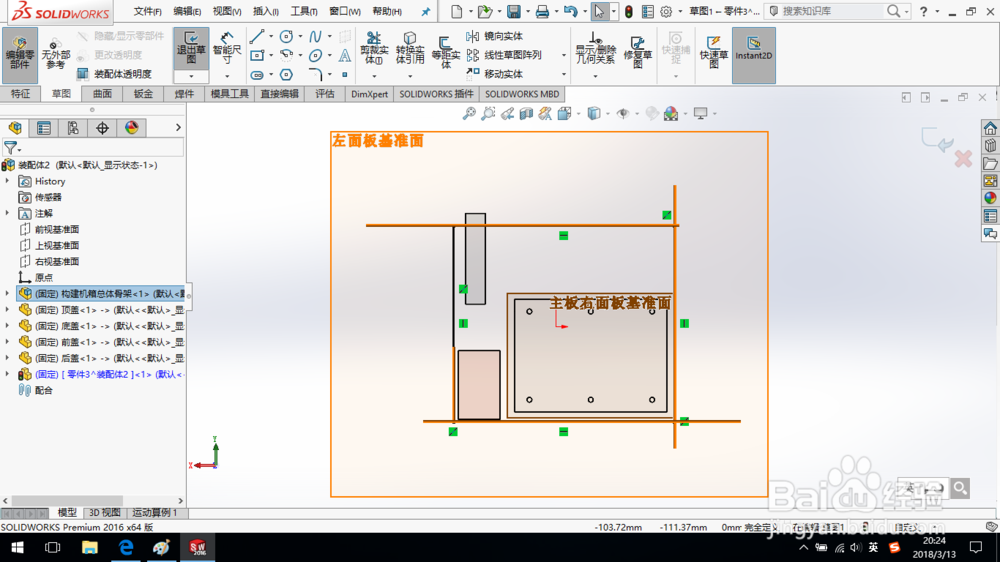Open File Explorer from taskbar
This screenshot has width=1000, height=562.
(x=89, y=547)
